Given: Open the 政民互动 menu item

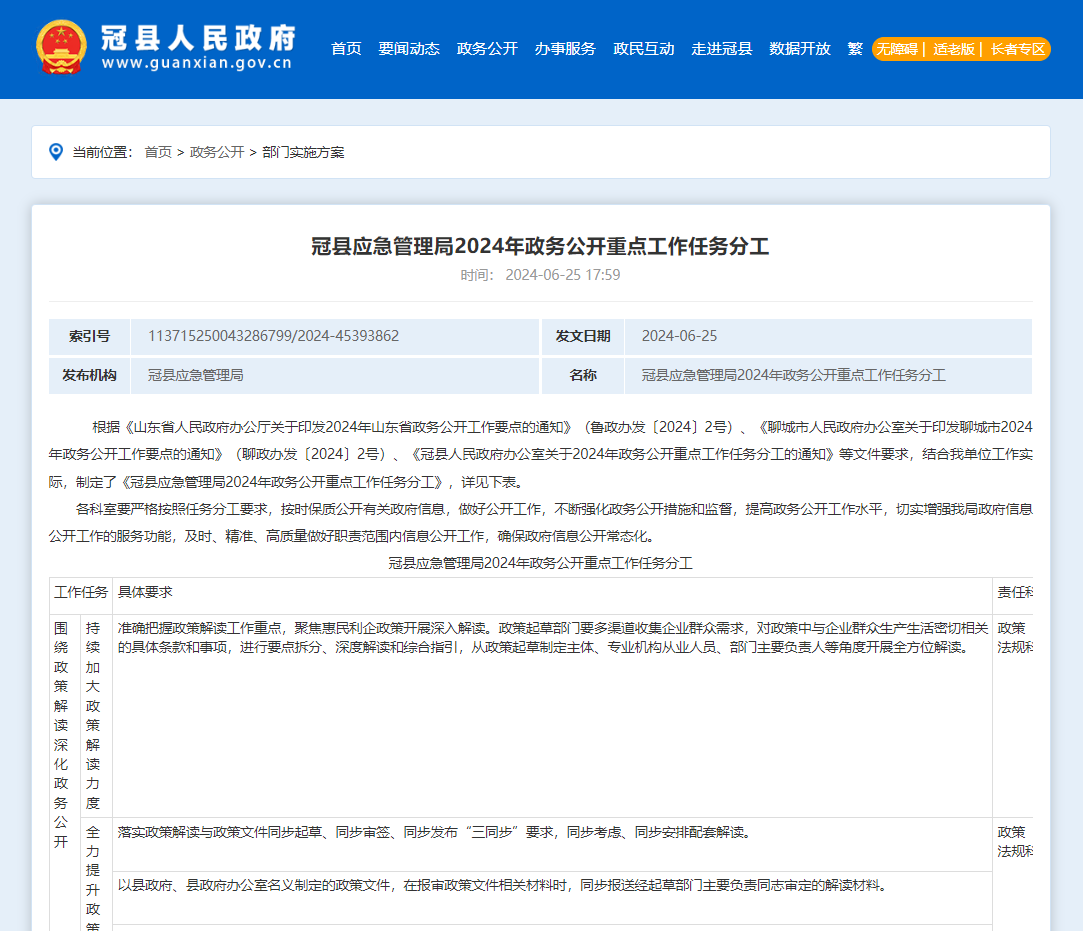Looking at the screenshot, I should pos(644,49).
